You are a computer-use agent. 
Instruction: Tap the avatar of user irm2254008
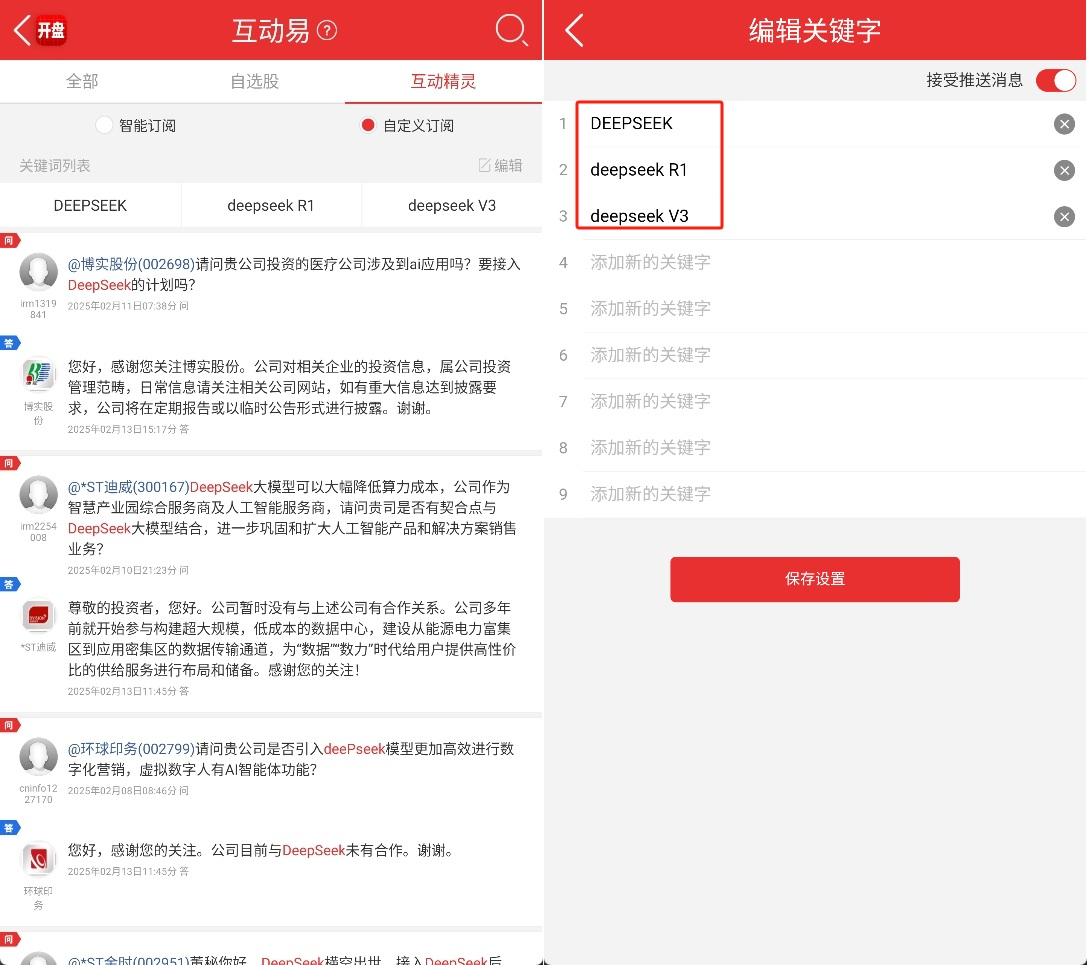[x=38, y=494]
